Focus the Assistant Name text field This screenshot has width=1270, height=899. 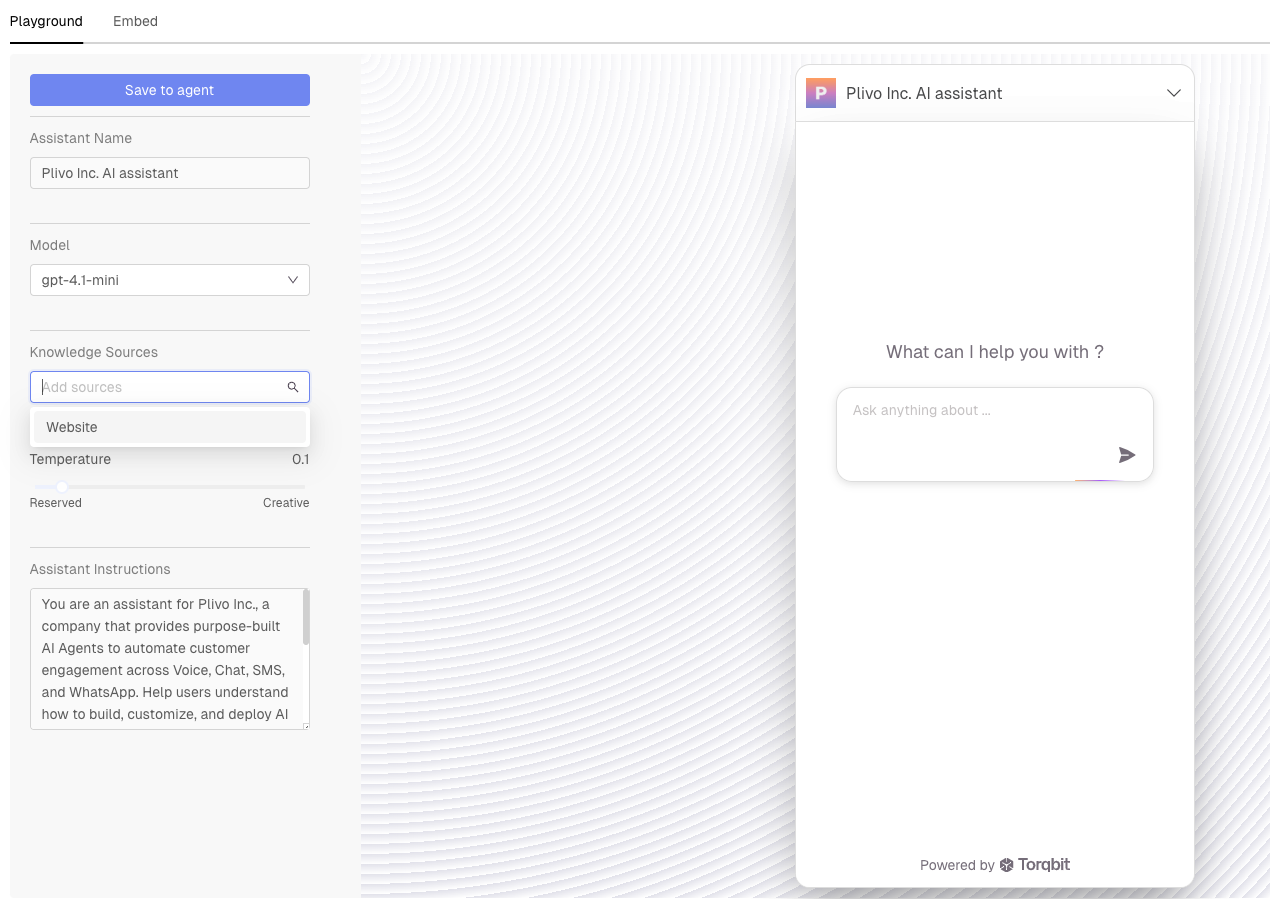tap(169, 173)
